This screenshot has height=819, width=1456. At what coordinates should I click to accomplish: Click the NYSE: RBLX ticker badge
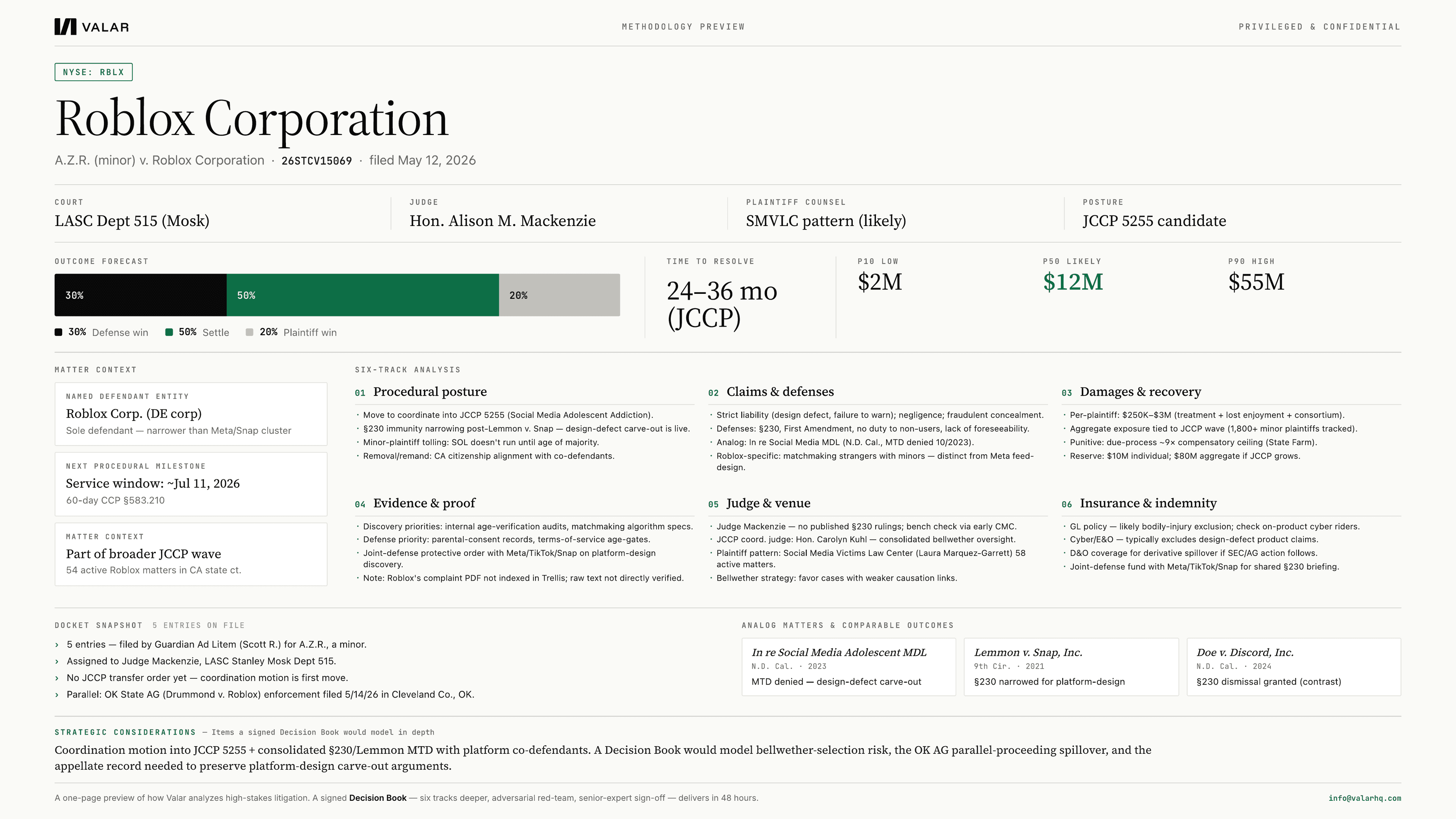point(93,72)
